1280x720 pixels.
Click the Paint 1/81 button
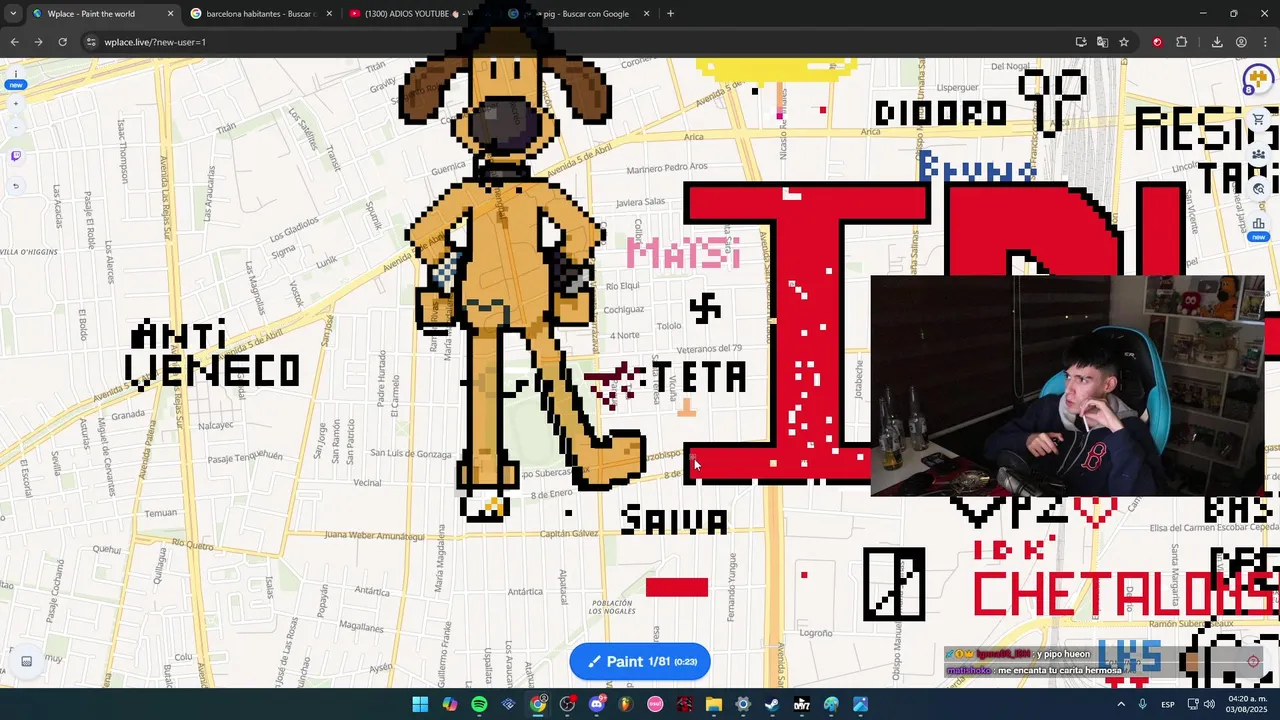[x=640, y=661]
